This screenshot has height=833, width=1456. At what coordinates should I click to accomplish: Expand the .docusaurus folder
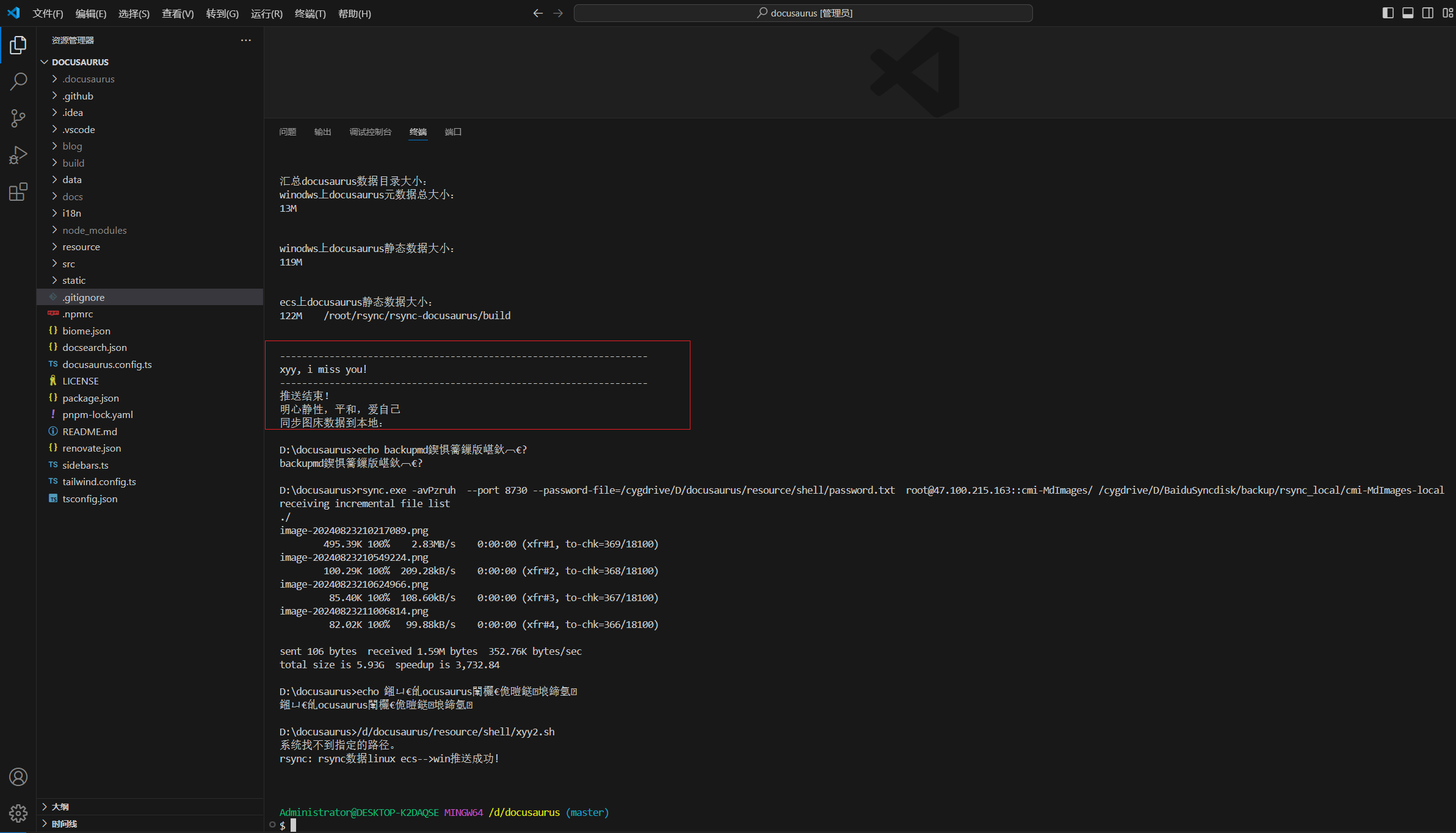tap(150, 79)
